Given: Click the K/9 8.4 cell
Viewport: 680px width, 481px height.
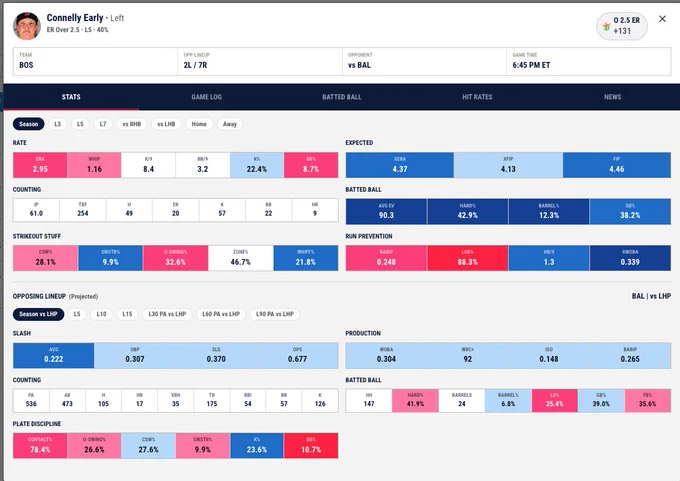Looking at the screenshot, I should tap(148, 165).
